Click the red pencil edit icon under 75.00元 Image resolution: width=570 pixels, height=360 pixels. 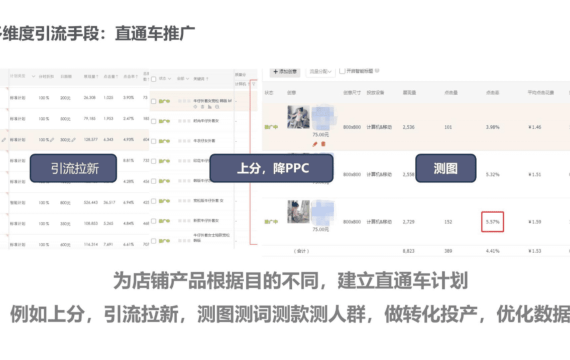pos(315,144)
